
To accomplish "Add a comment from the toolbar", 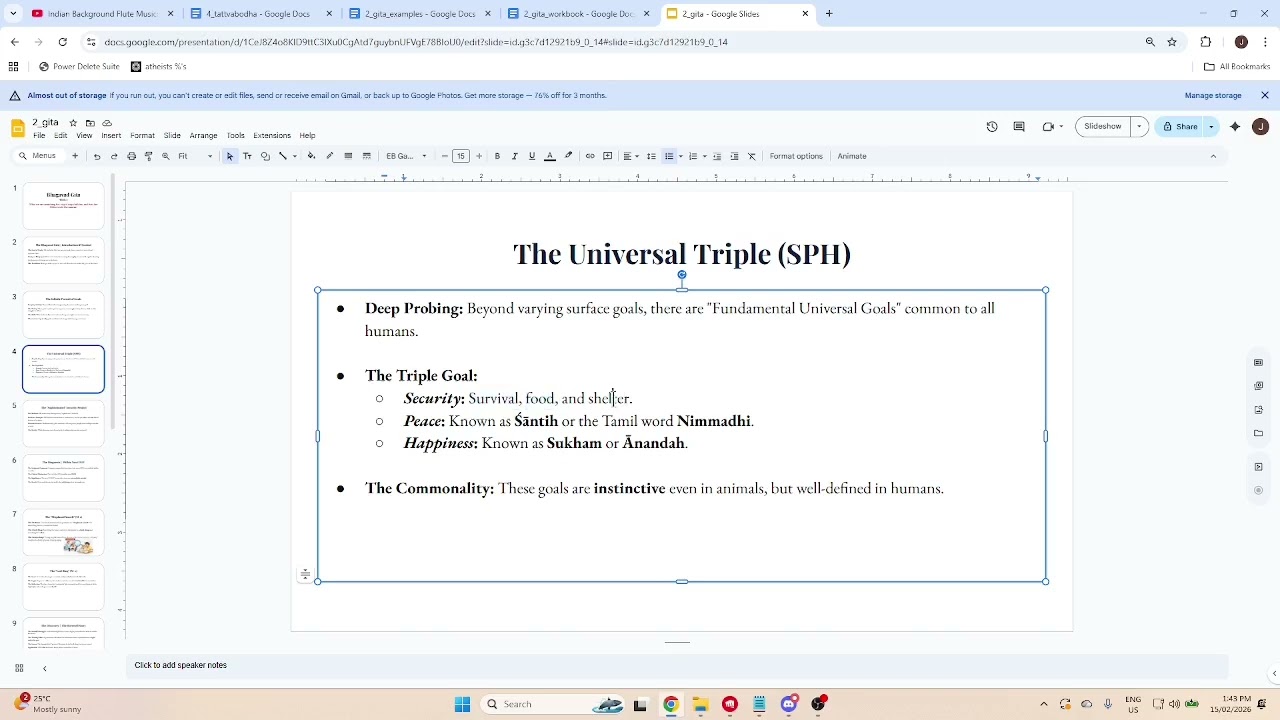I will [607, 156].
